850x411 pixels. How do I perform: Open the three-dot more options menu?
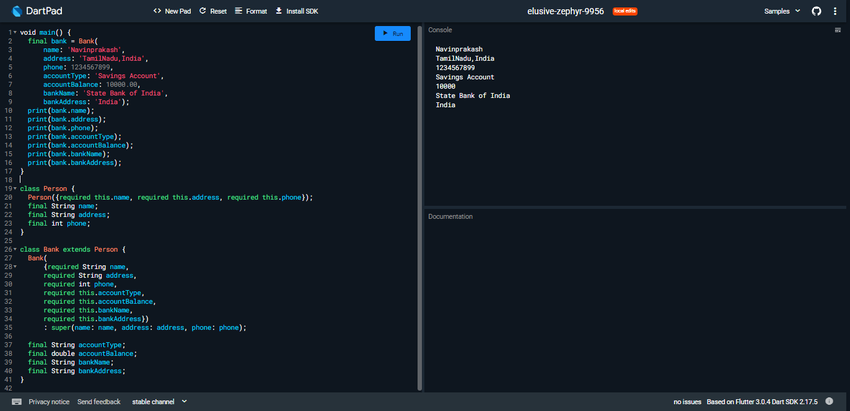835,11
